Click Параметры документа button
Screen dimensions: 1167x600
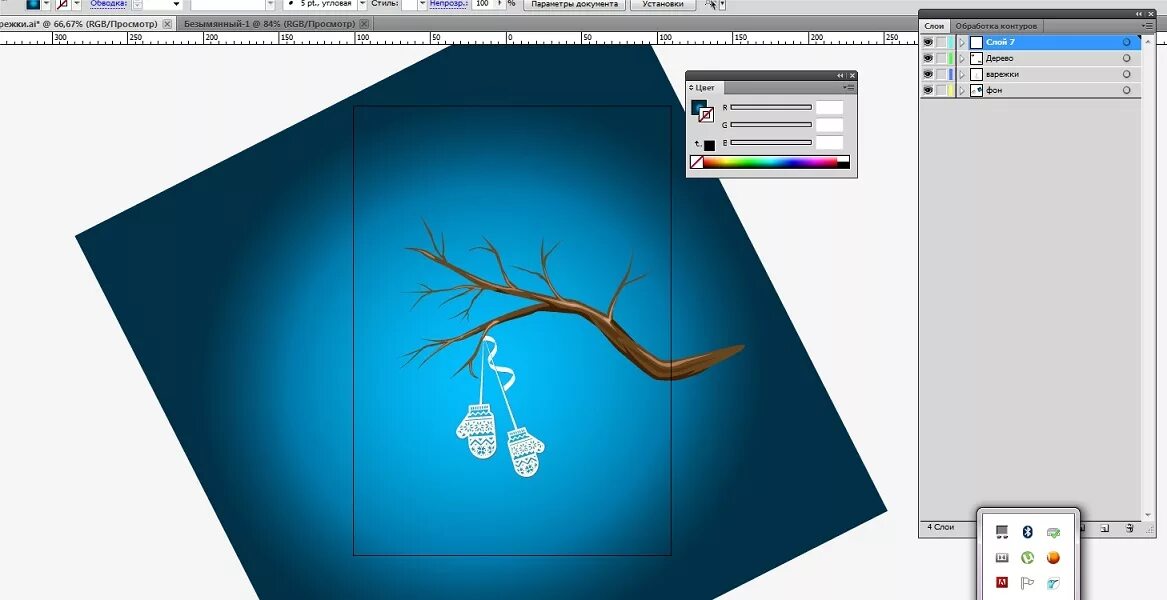pos(575,4)
